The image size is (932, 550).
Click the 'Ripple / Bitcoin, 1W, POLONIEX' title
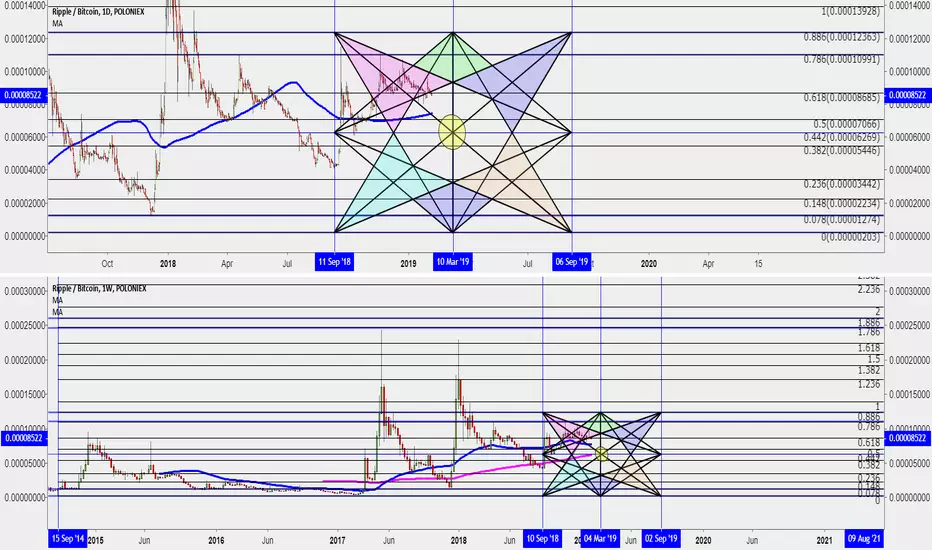tap(99, 288)
